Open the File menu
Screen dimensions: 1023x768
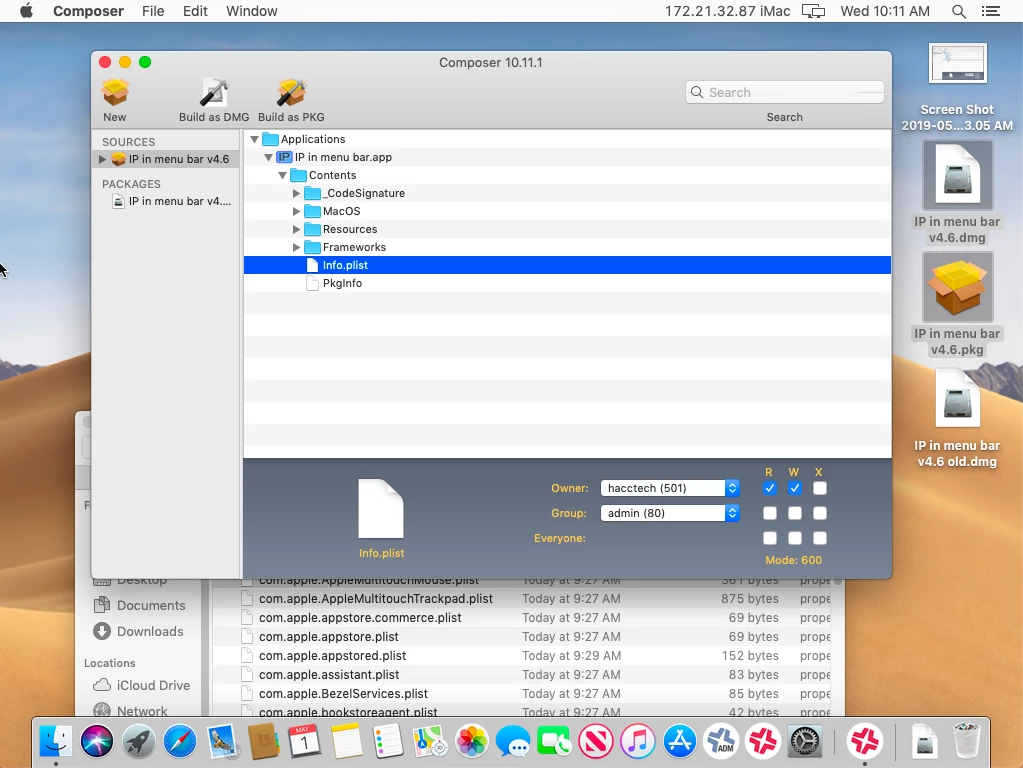[153, 11]
